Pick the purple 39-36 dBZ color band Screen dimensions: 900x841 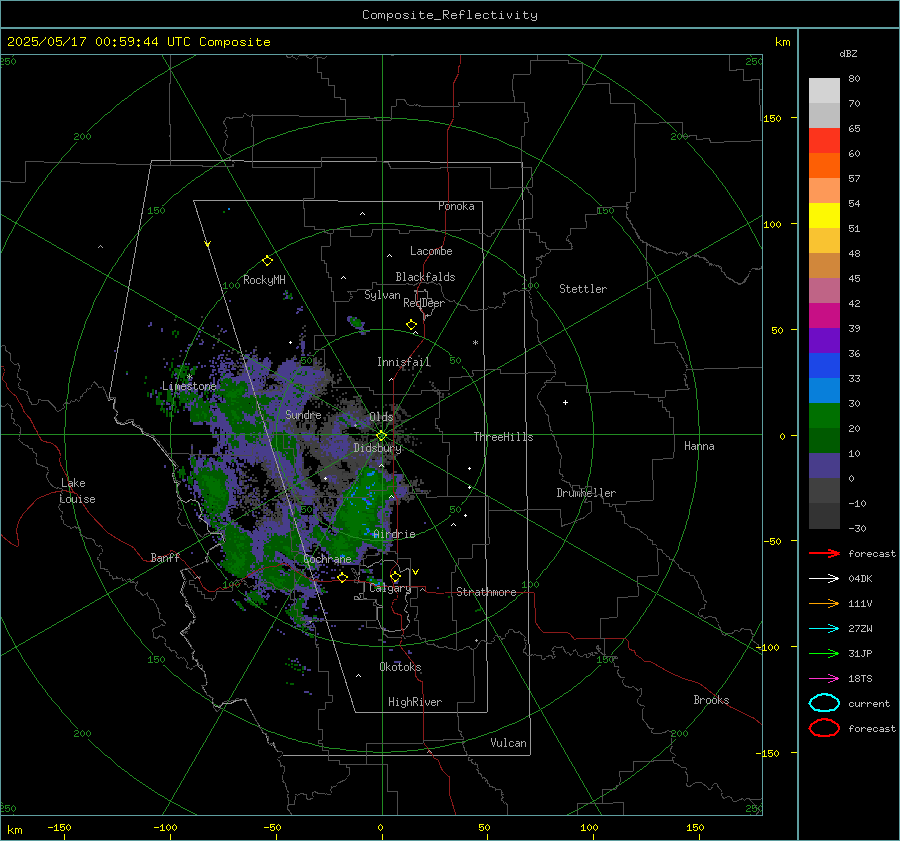824,340
